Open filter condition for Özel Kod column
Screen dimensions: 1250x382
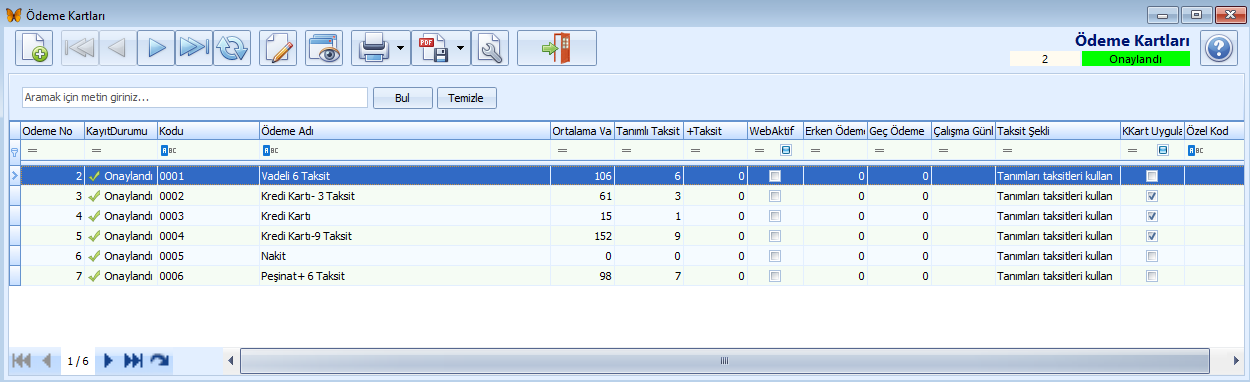tap(1195, 150)
